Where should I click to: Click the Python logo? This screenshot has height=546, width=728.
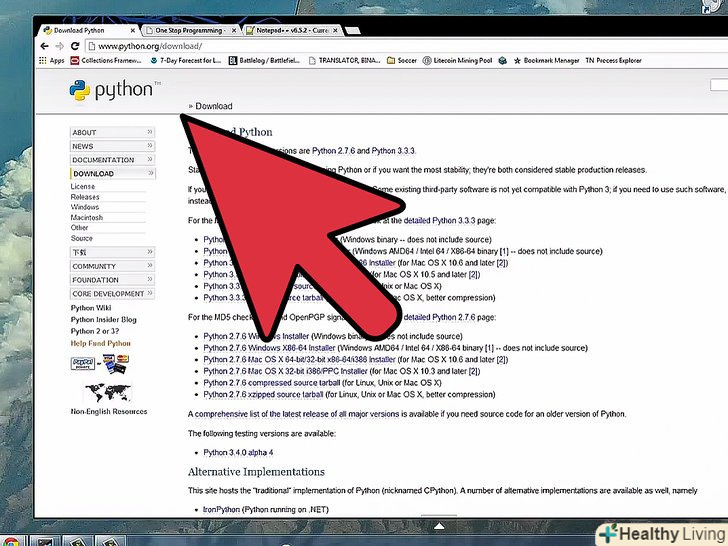click(115, 90)
